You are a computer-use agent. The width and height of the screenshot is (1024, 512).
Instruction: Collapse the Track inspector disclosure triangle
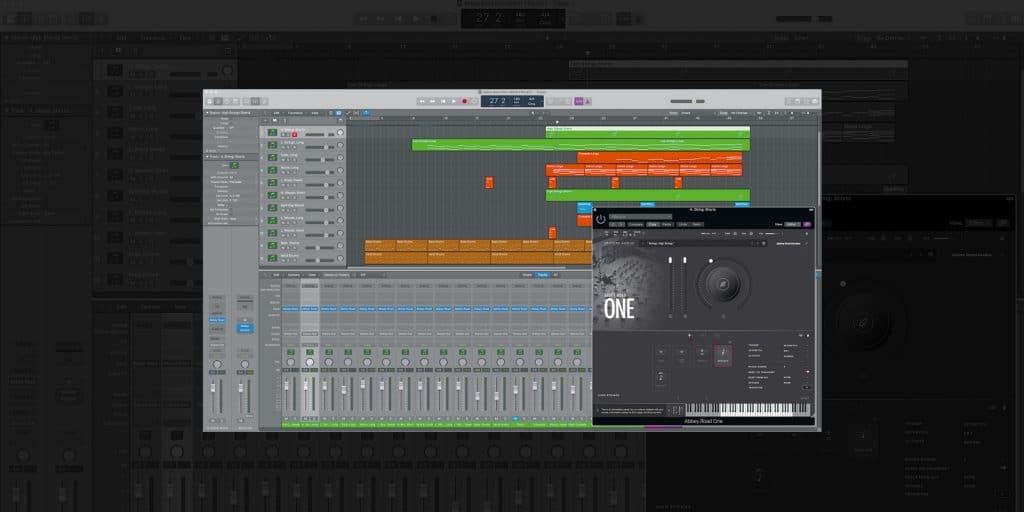coord(207,157)
